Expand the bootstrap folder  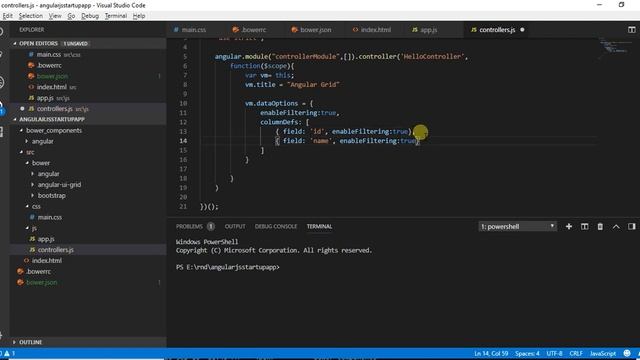33,196
